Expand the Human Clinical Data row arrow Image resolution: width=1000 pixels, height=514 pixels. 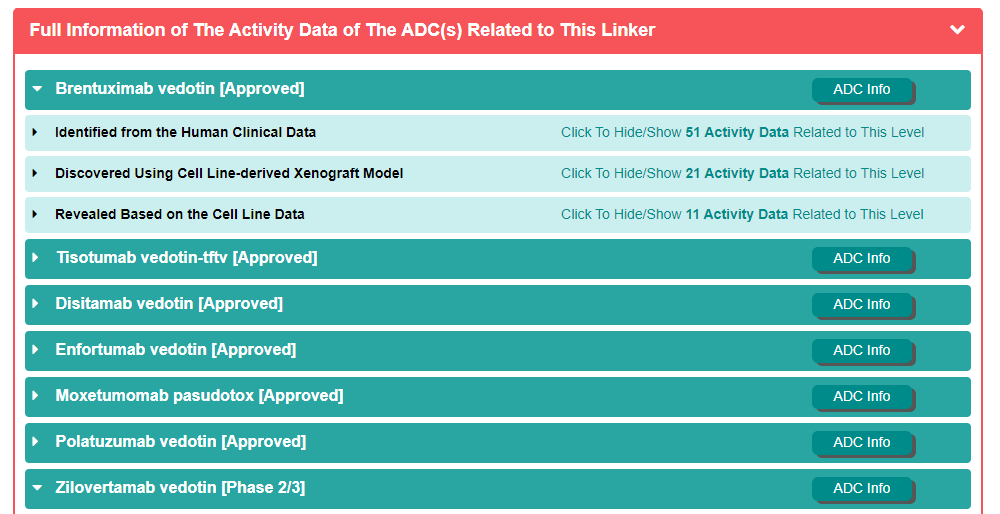[x=35, y=132]
